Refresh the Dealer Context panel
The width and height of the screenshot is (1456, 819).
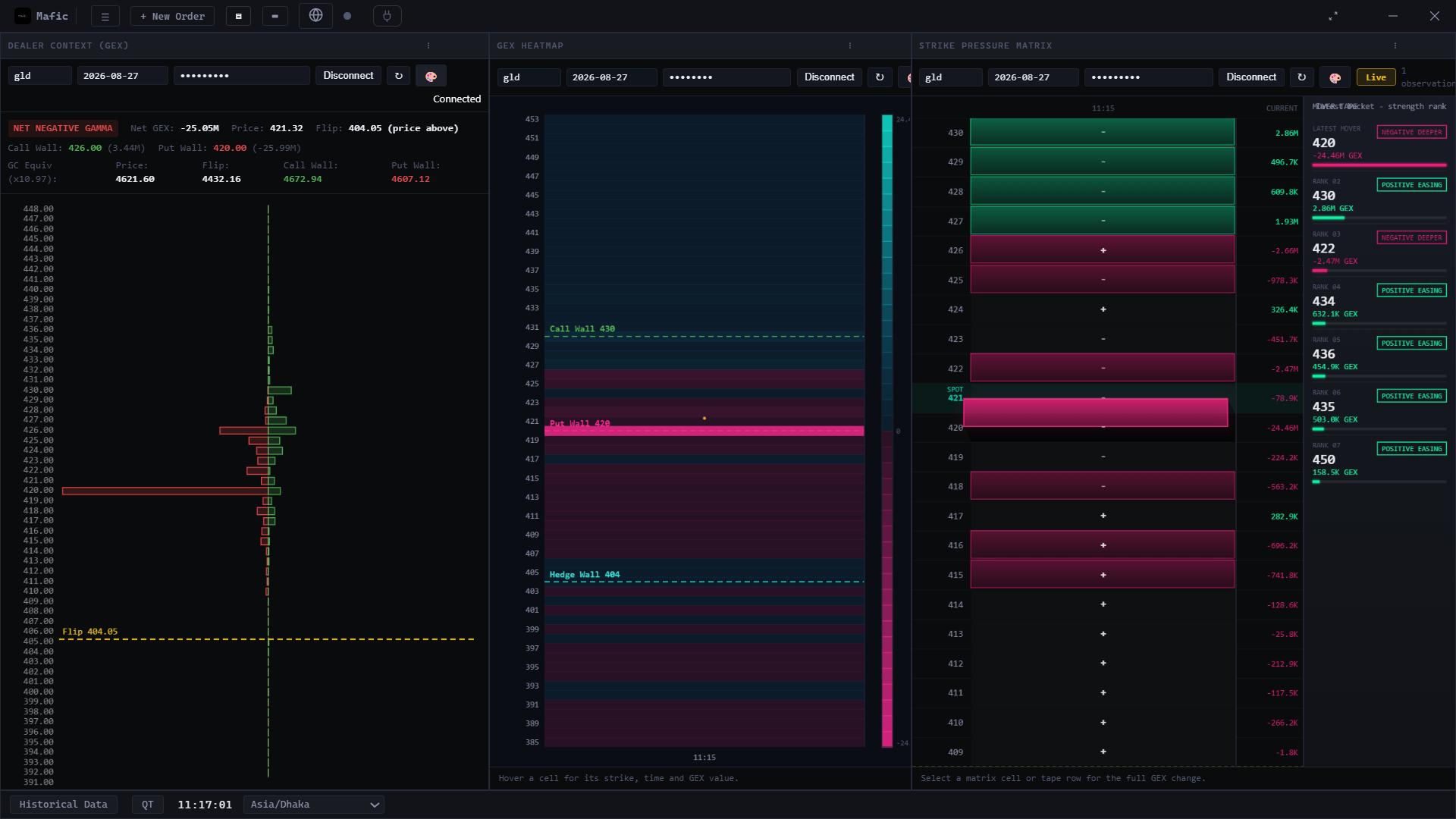coord(399,76)
